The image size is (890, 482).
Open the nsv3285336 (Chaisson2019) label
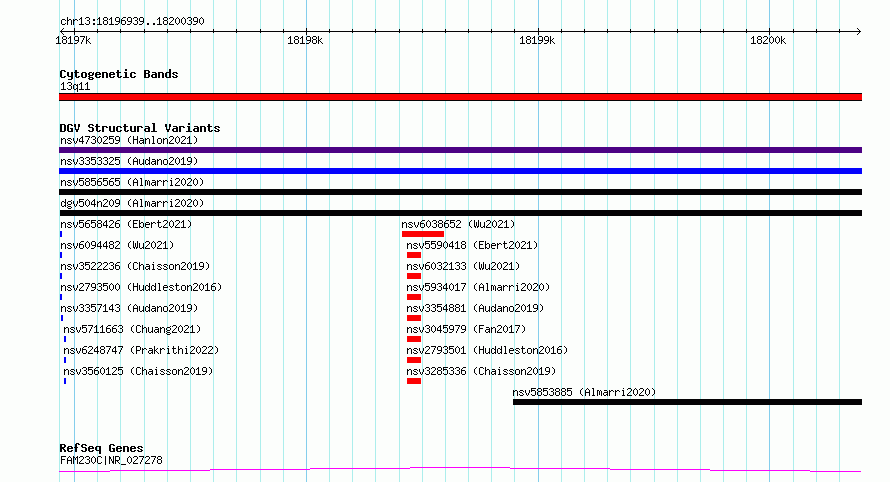click(481, 371)
